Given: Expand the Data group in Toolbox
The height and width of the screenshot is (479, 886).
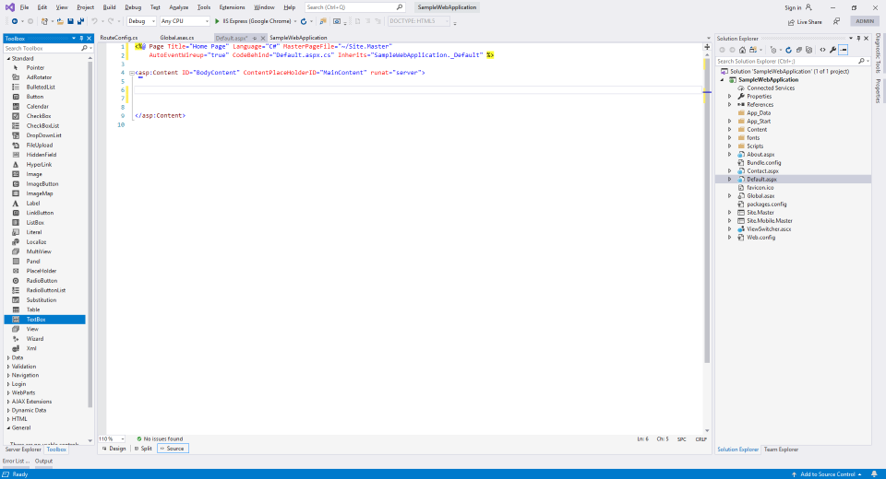Looking at the screenshot, I should [x=8, y=358].
